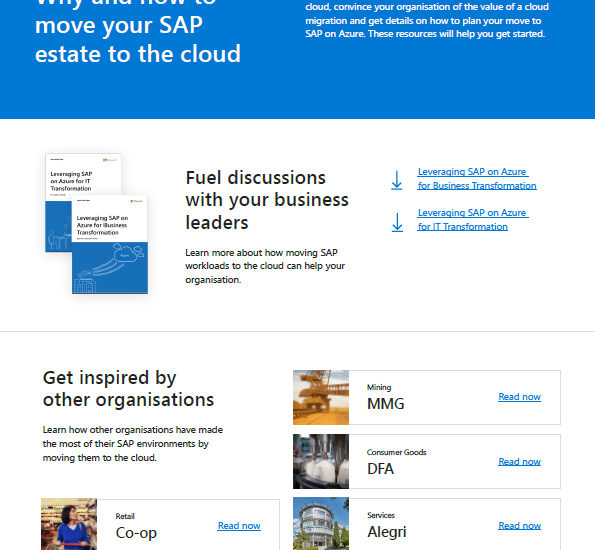Read now link for Co-op case study
The width and height of the screenshot is (595, 550).
239,526
